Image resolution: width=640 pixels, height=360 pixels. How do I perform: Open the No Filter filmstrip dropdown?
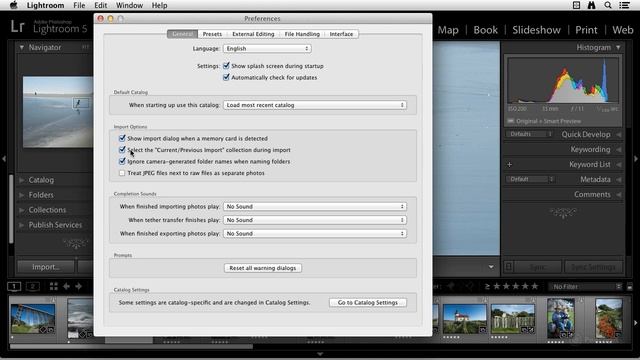pos(587,287)
